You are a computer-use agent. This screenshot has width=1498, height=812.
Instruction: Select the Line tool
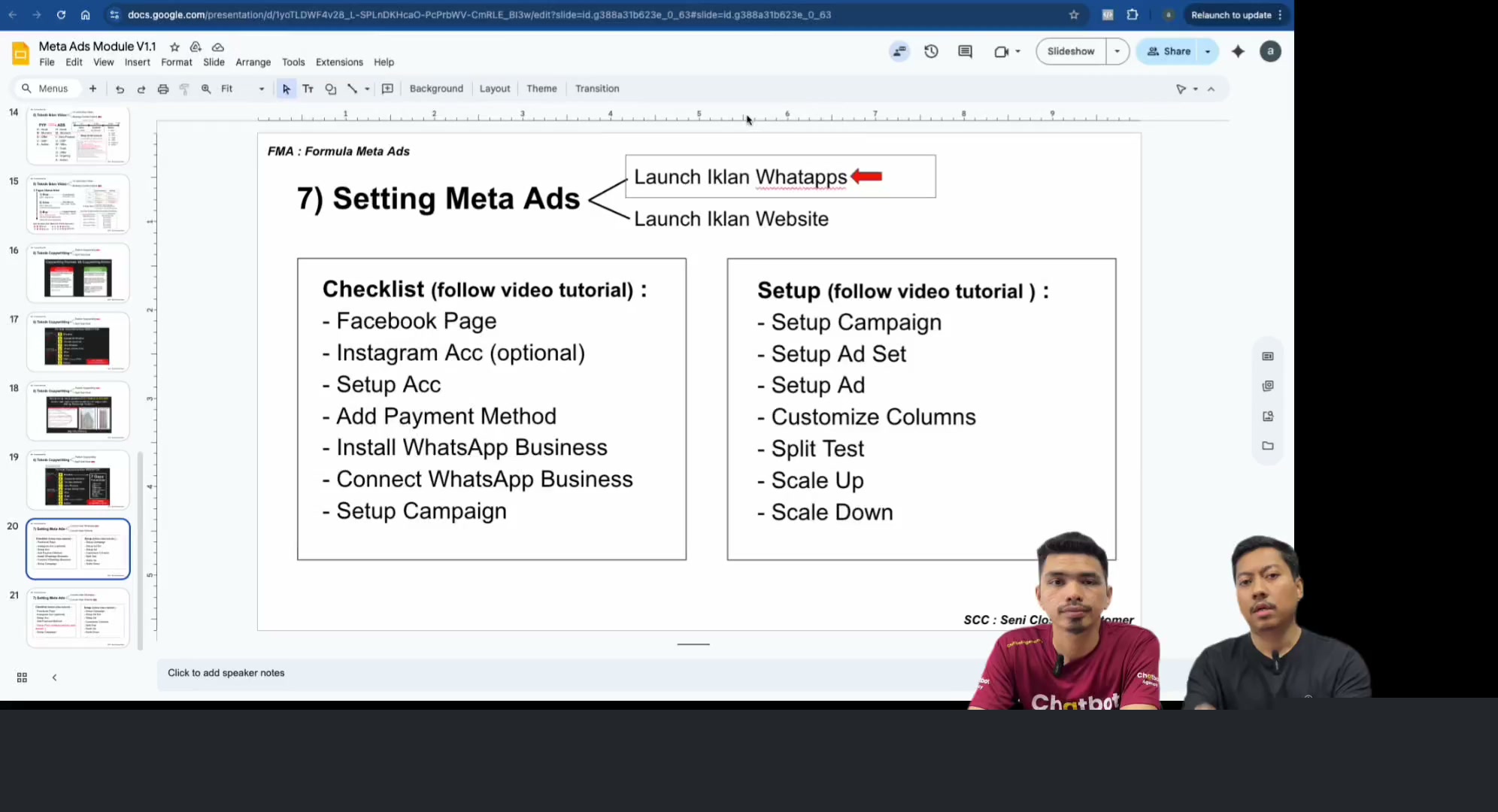(352, 89)
